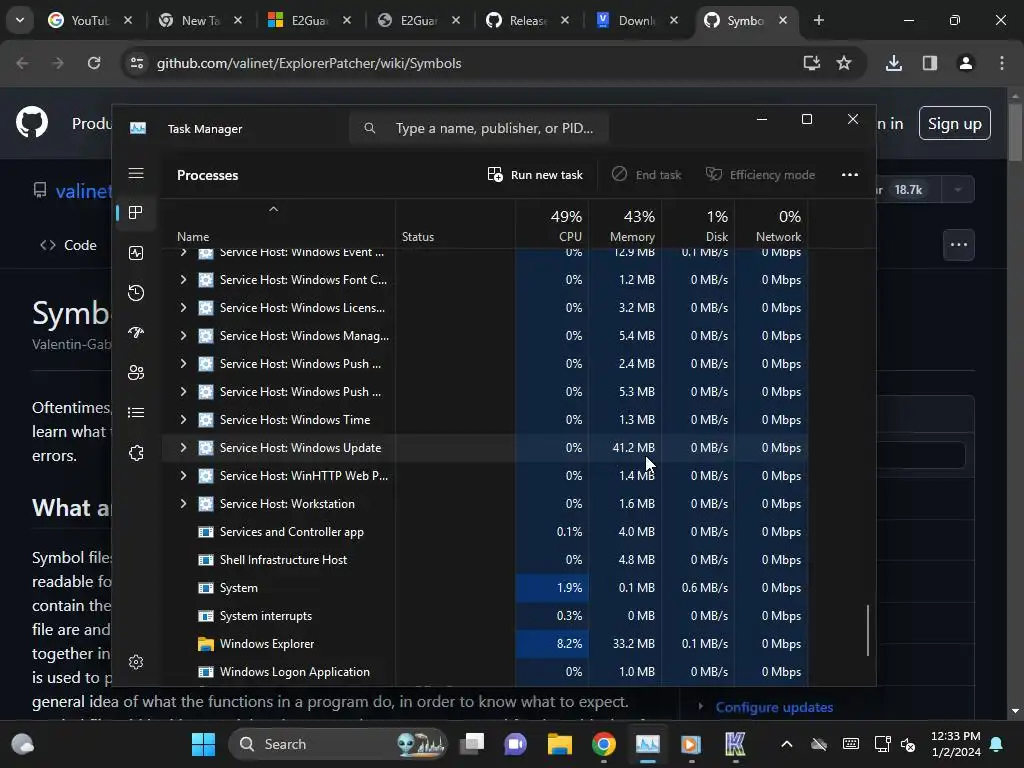Screen dimensions: 1024x768
Task: Open the Code tab on GitHub repo
Action: pos(69,246)
